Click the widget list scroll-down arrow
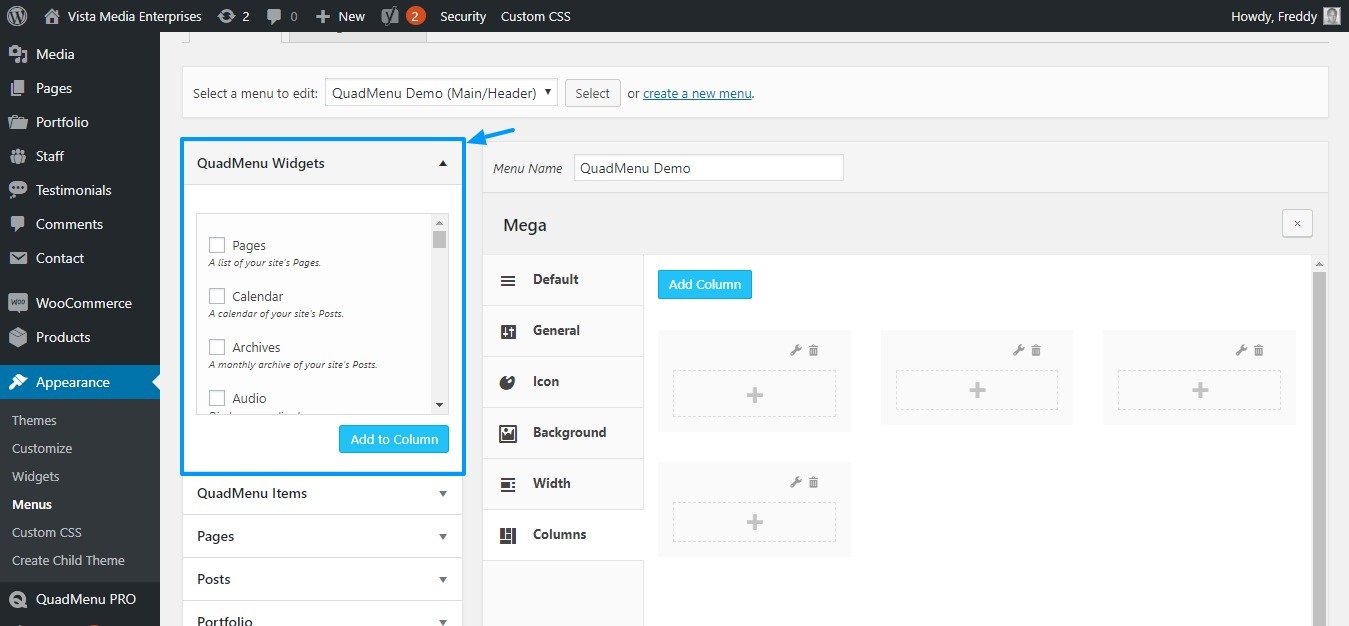Viewport: 1349px width, 626px height. pyautogui.click(x=439, y=405)
